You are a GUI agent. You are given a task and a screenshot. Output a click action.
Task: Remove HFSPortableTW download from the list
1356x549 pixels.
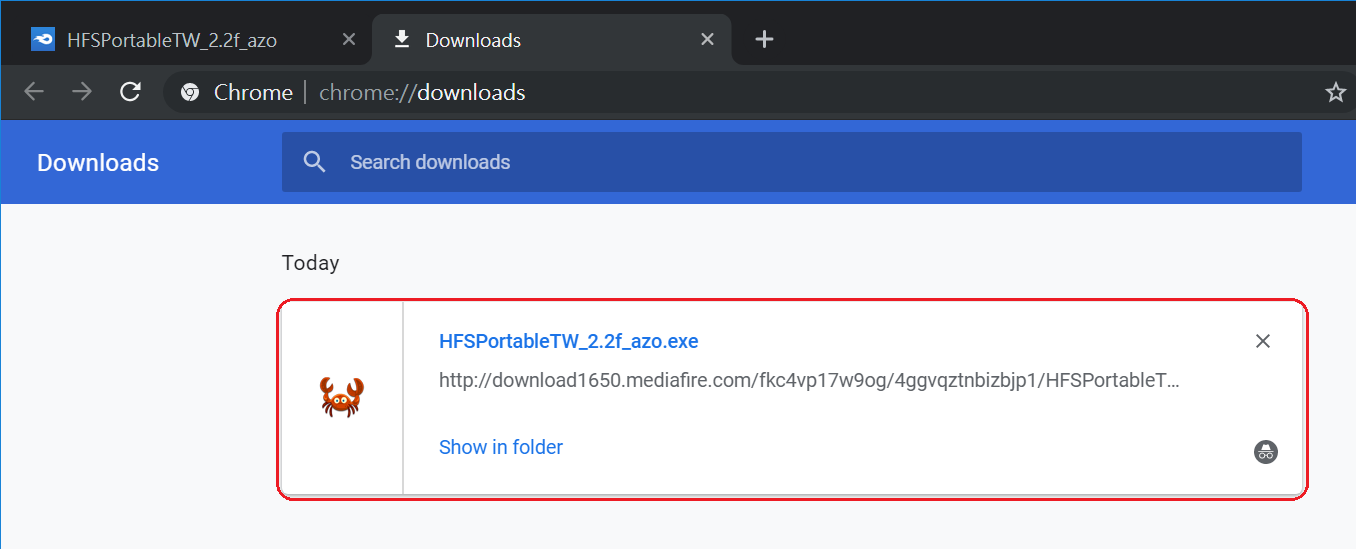(1263, 341)
